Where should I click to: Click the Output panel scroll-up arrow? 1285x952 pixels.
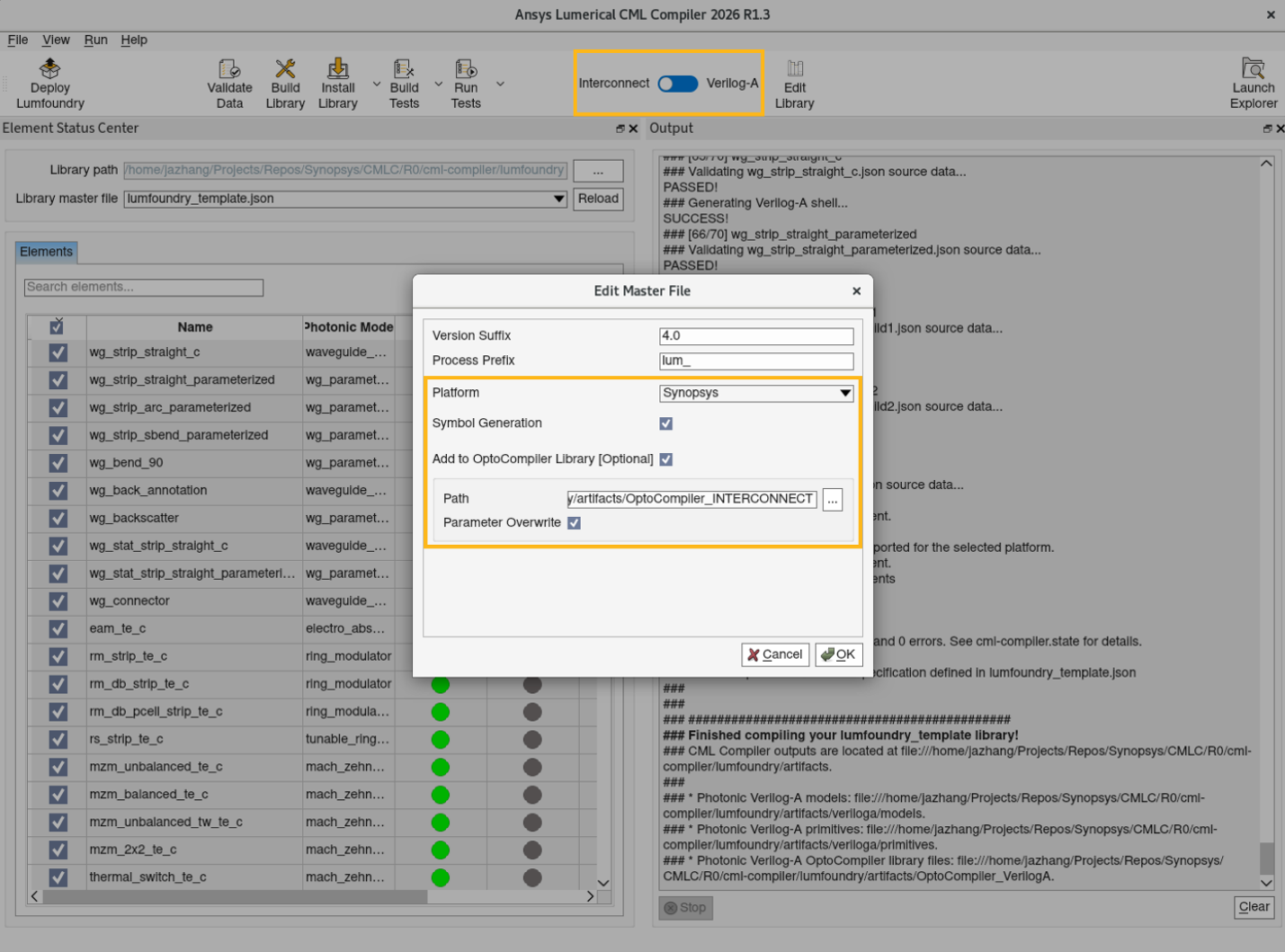pos(1266,164)
